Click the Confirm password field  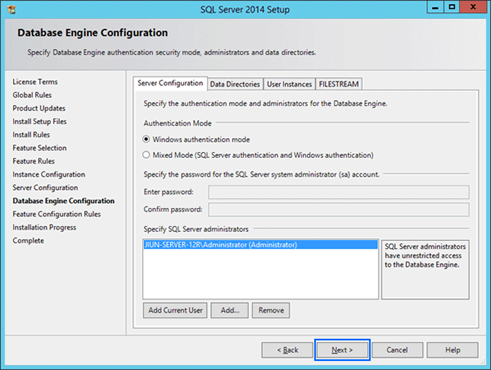[x=339, y=210]
